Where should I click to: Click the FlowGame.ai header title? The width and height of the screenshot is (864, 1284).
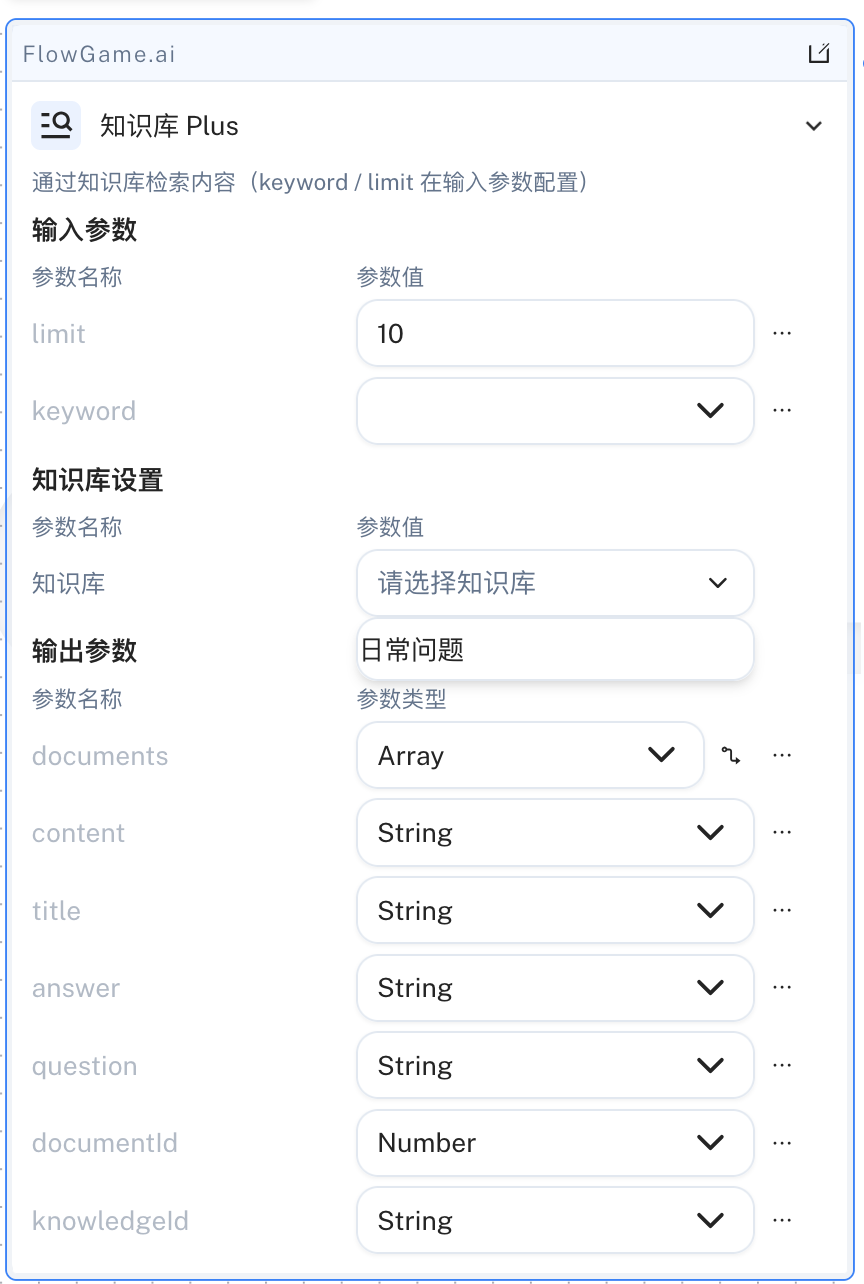(x=99, y=54)
